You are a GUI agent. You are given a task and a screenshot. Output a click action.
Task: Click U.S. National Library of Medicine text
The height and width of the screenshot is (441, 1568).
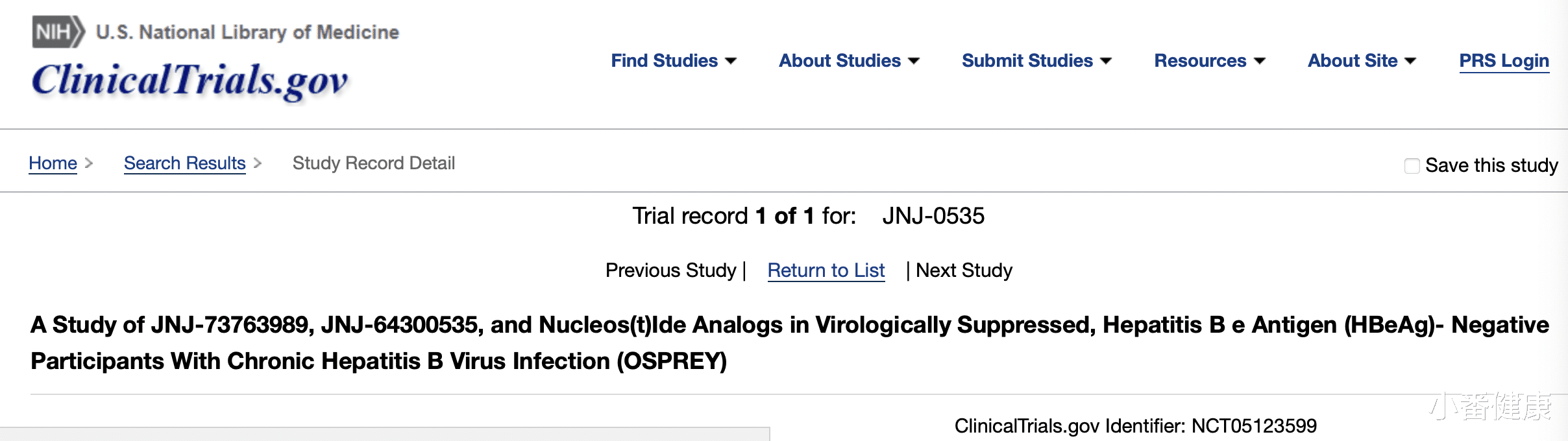pyautogui.click(x=247, y=32)
